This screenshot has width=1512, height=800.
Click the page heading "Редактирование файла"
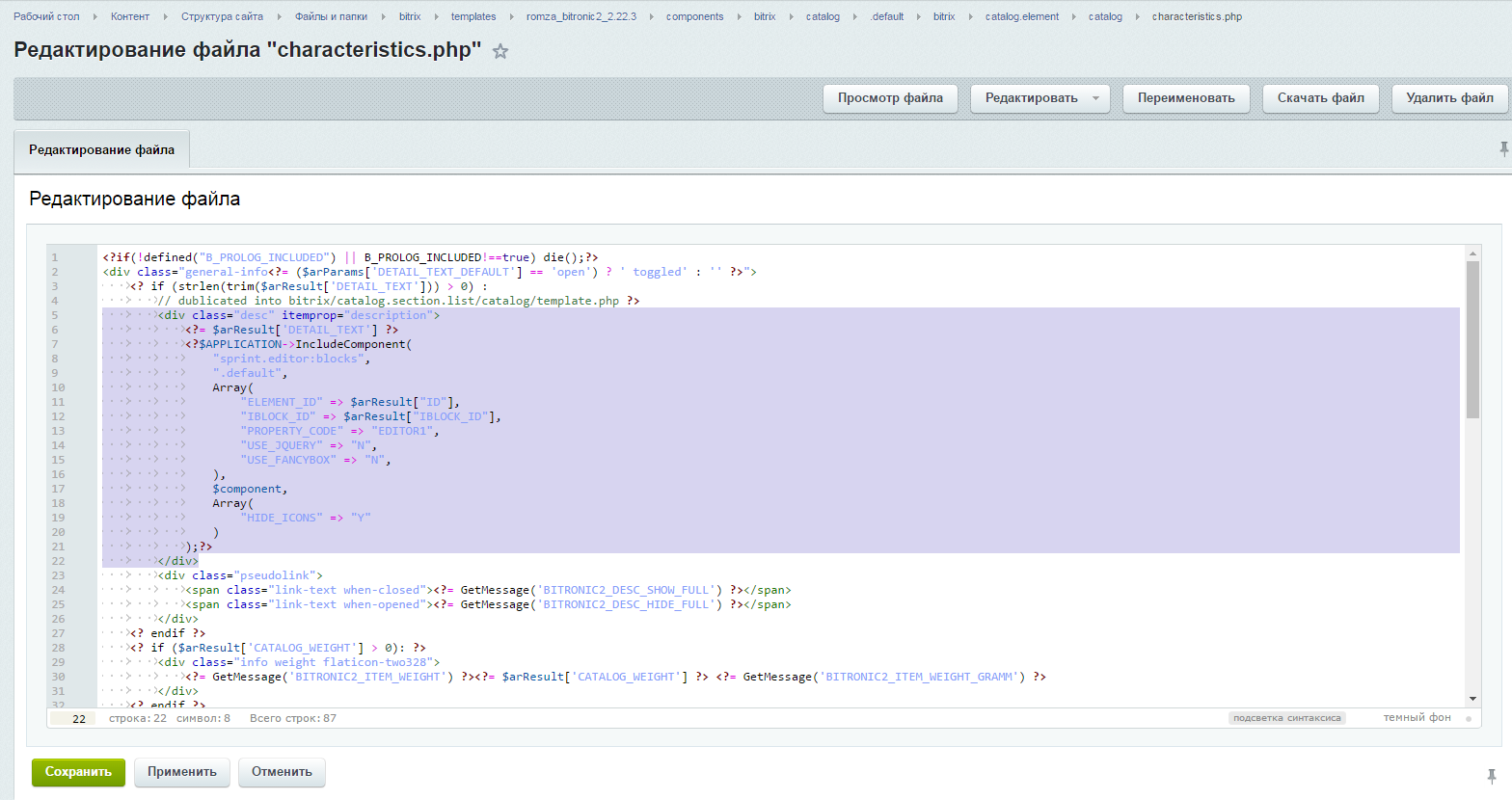click(135, 199)
